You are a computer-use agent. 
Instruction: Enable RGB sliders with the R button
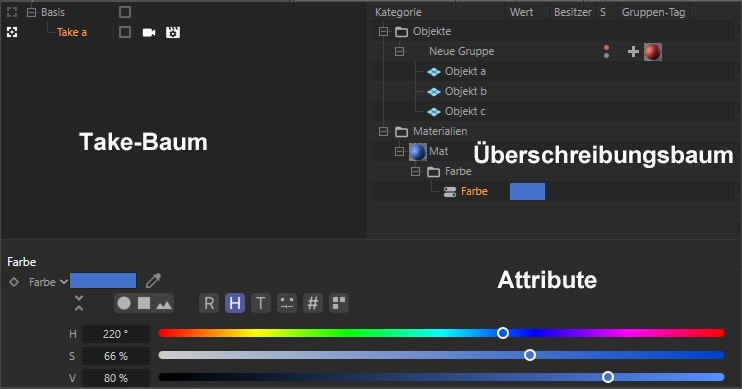[209, 303]
